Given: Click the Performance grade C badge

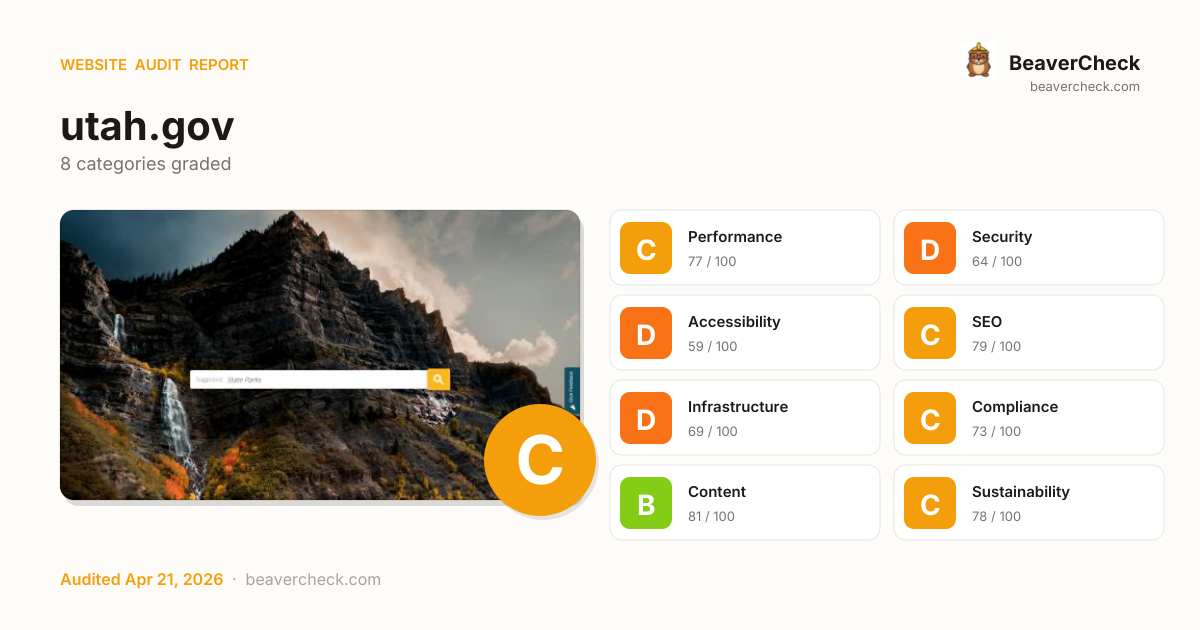Looking at the screenshot, I should [646, 248].
